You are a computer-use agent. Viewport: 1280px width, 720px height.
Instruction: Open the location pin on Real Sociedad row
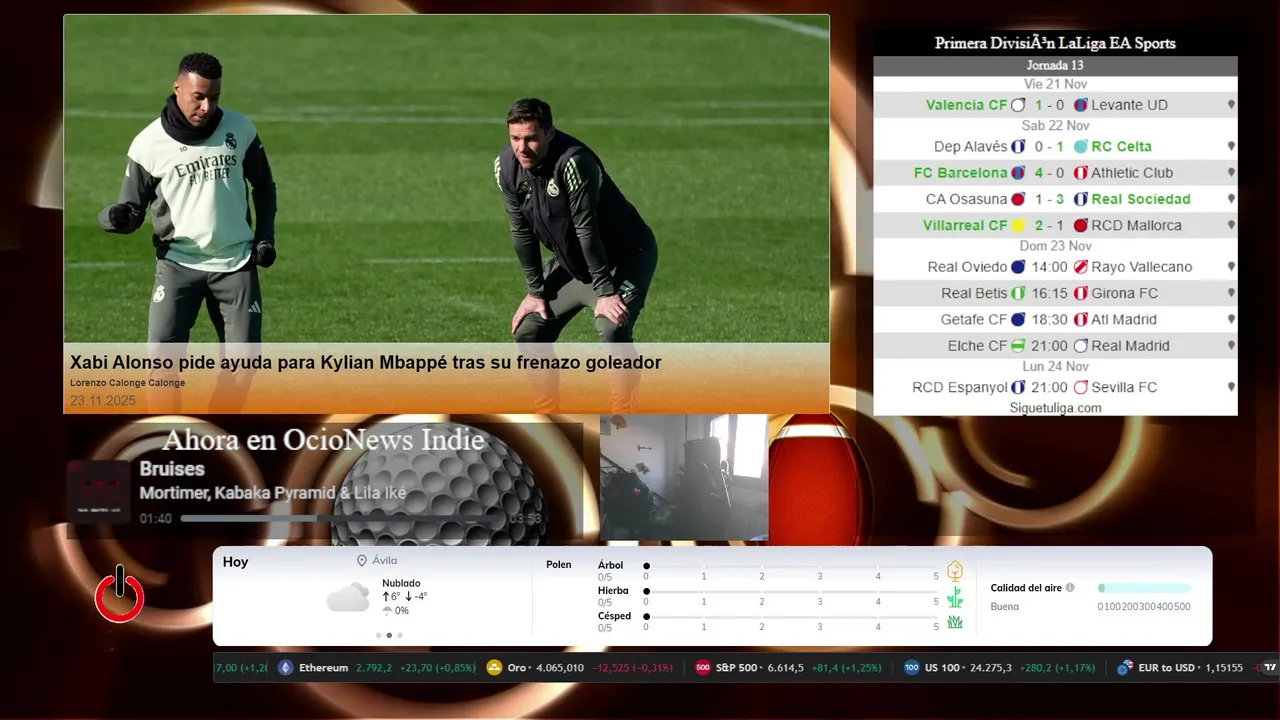1231,199
